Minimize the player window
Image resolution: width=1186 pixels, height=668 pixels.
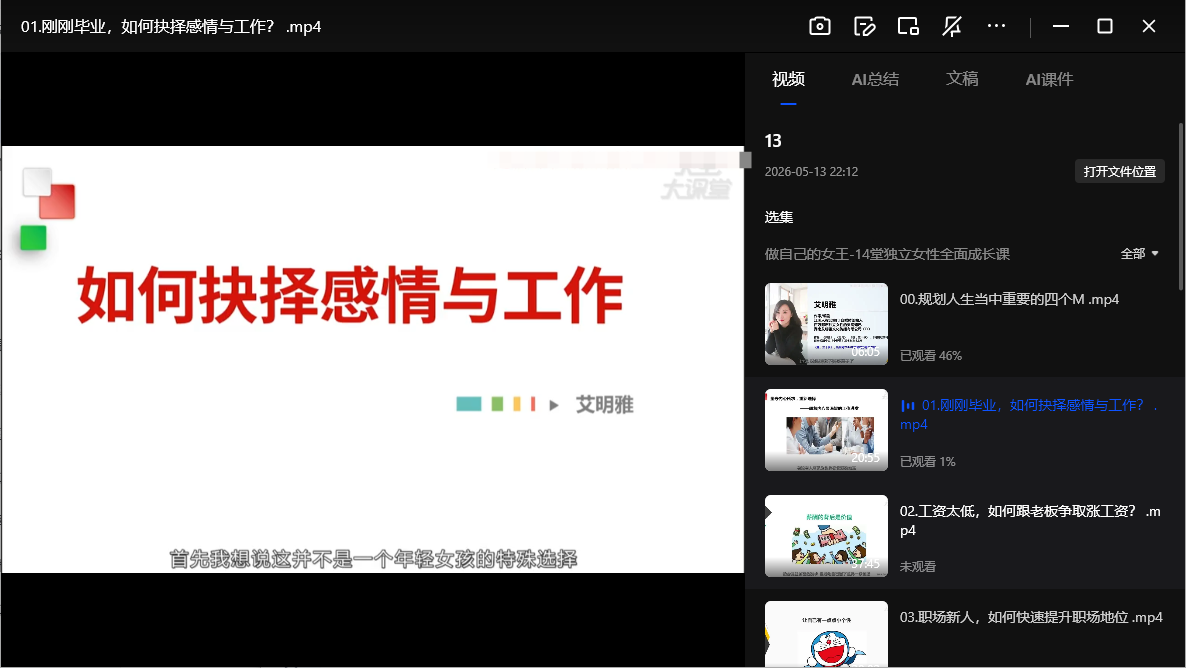[1060, 26]
